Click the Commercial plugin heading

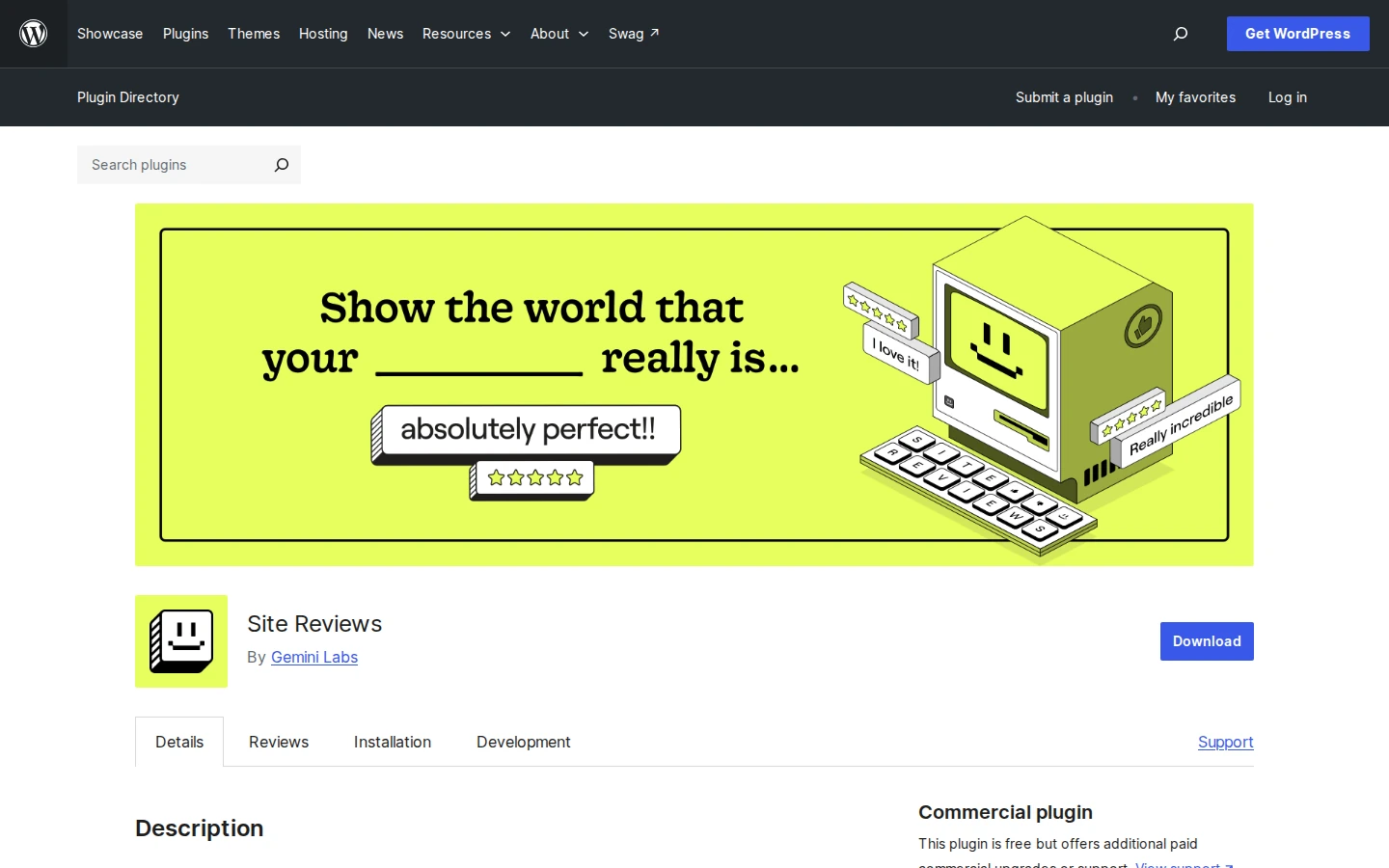[x=1005, y=812]
